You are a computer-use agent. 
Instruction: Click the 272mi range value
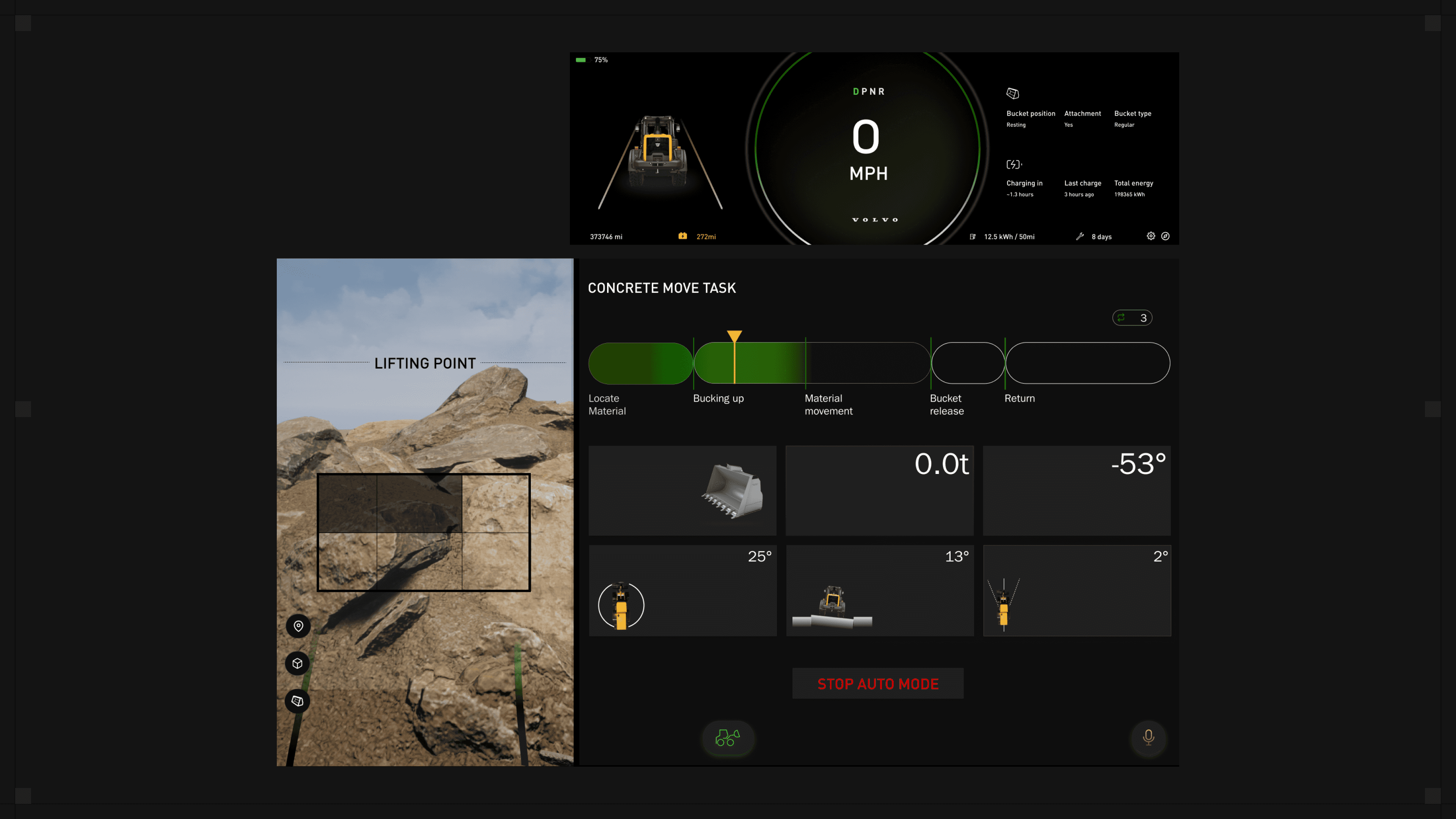click(706, 237)
